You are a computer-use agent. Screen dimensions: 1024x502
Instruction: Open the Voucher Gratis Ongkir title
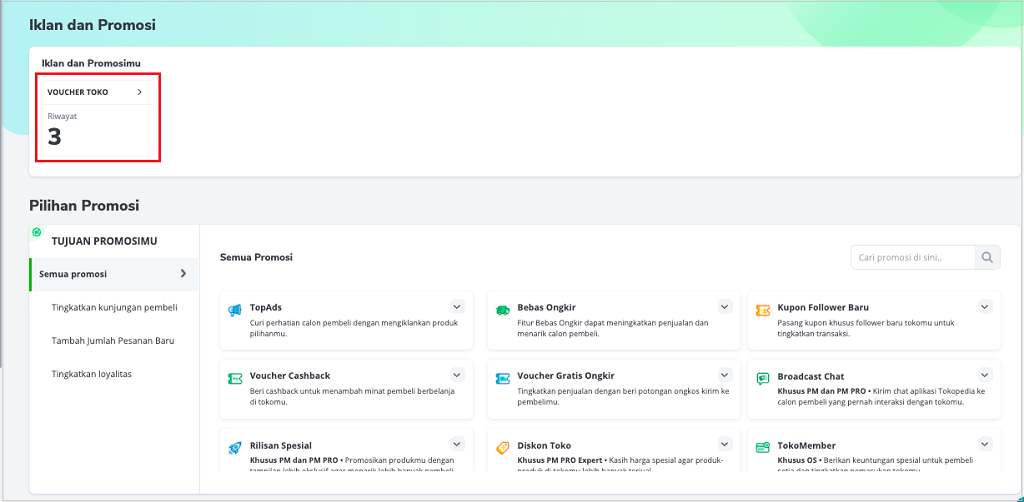566,376
